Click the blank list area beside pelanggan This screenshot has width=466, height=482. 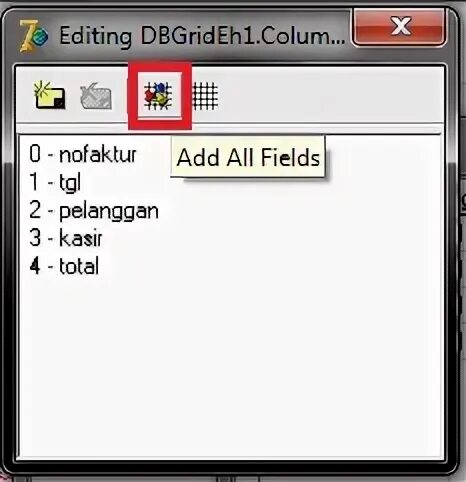click(300, 211)
